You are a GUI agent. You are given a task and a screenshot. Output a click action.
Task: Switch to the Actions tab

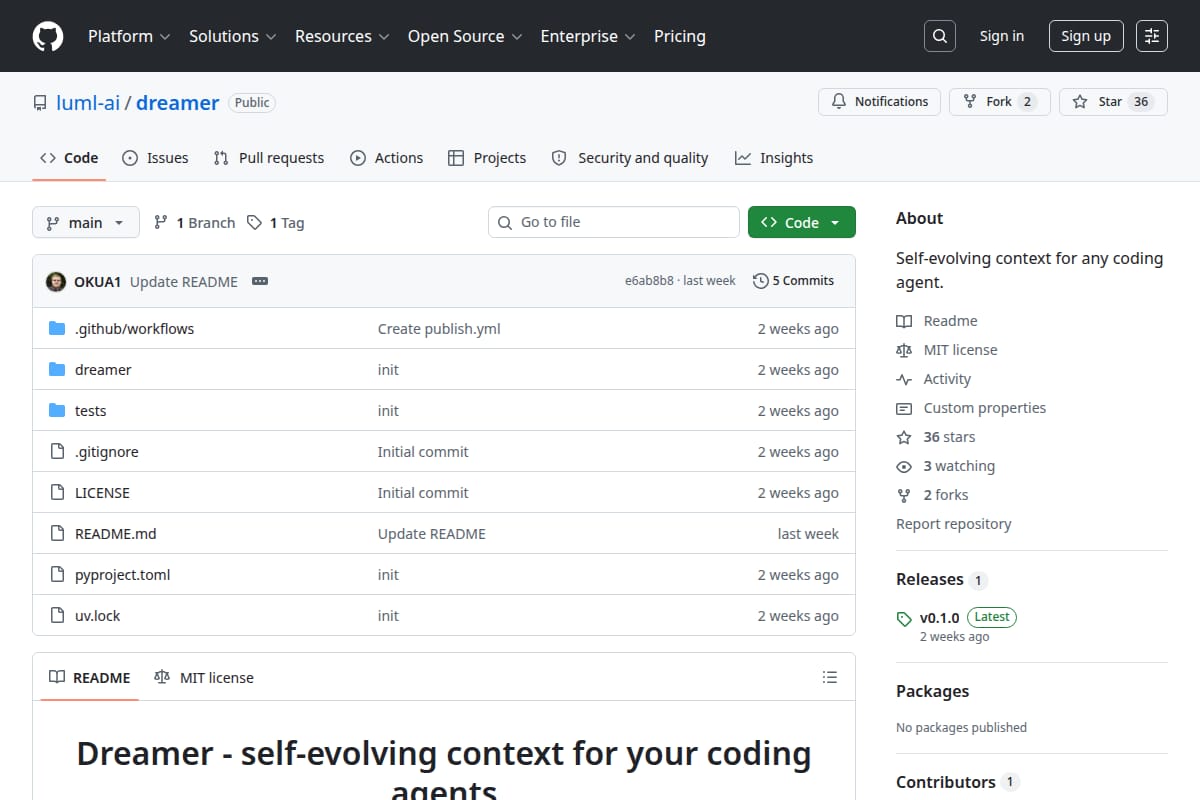click(386, 158)
